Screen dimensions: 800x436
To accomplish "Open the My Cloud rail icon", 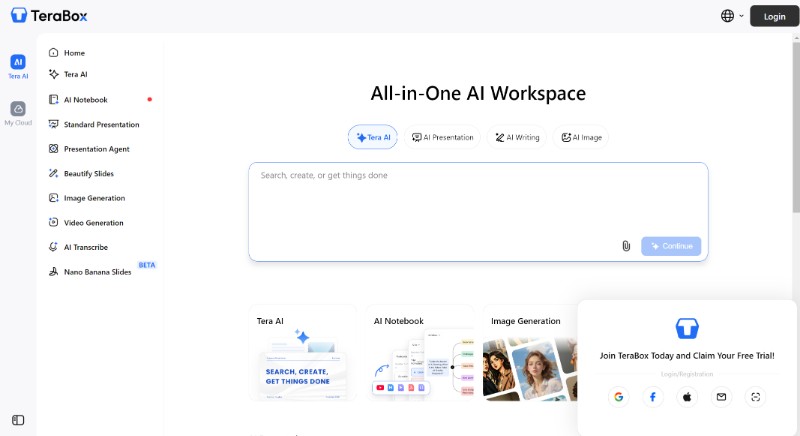I will (18, 113).
